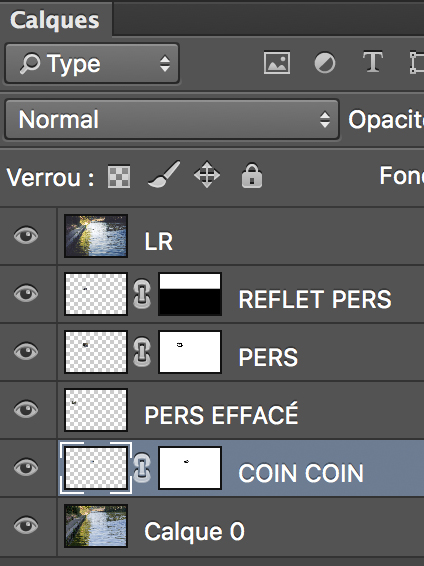Open the Normal blend mode dropdown
Viewport: 424px width, 566px height.
(x=172, y=119)
